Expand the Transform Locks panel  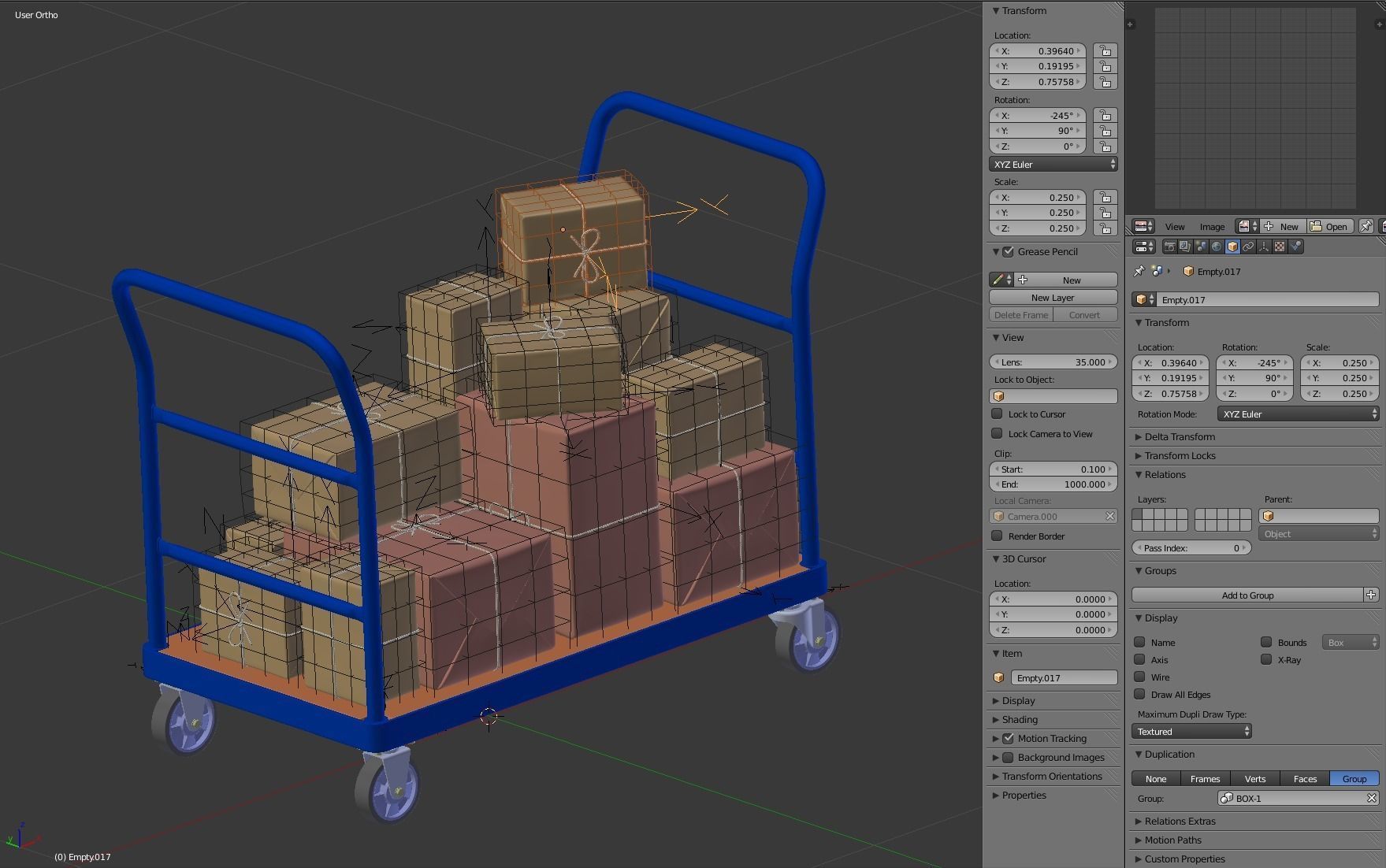[1179, 455]
